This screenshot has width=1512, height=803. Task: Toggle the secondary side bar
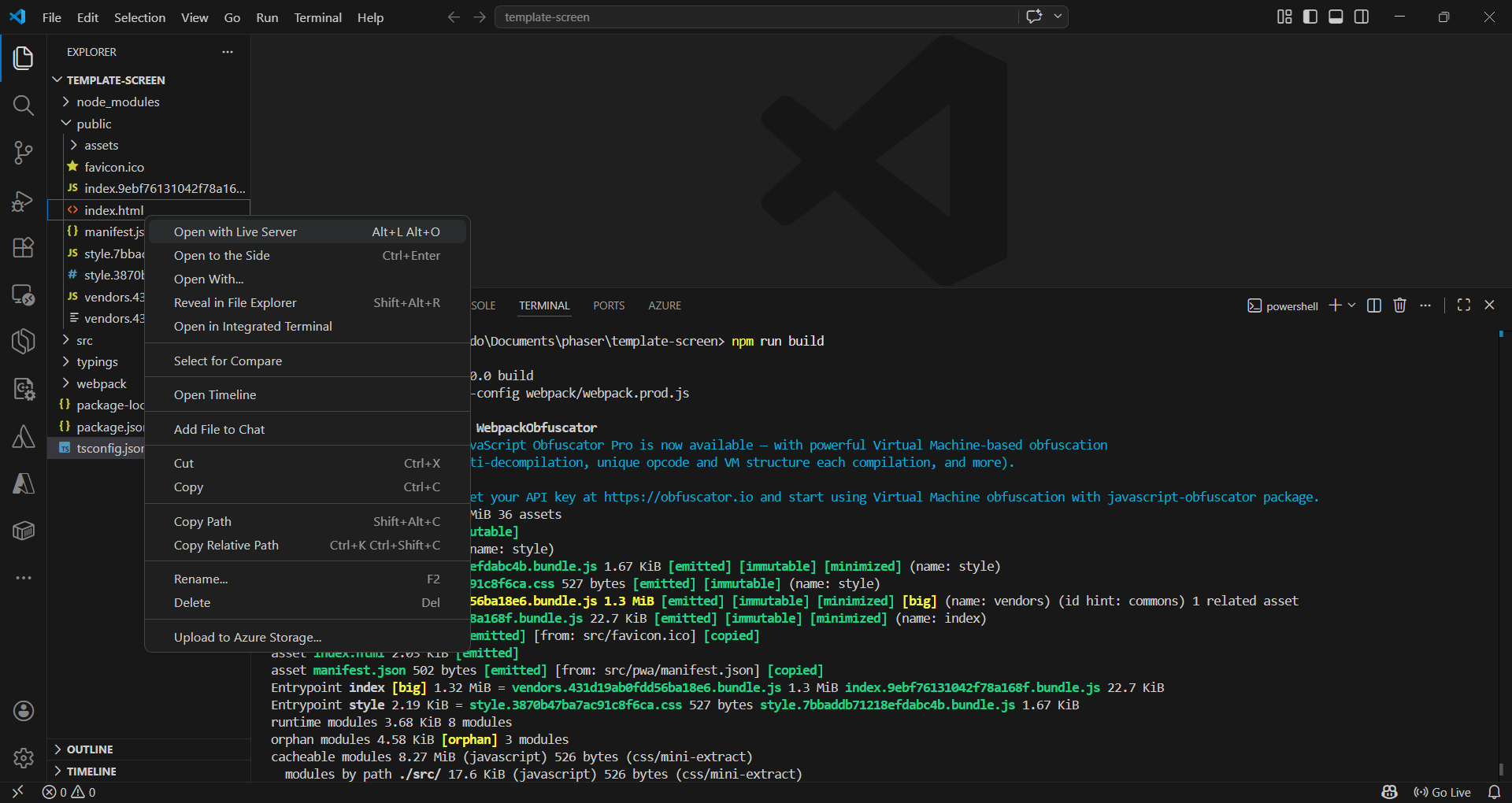(1362, 17)
